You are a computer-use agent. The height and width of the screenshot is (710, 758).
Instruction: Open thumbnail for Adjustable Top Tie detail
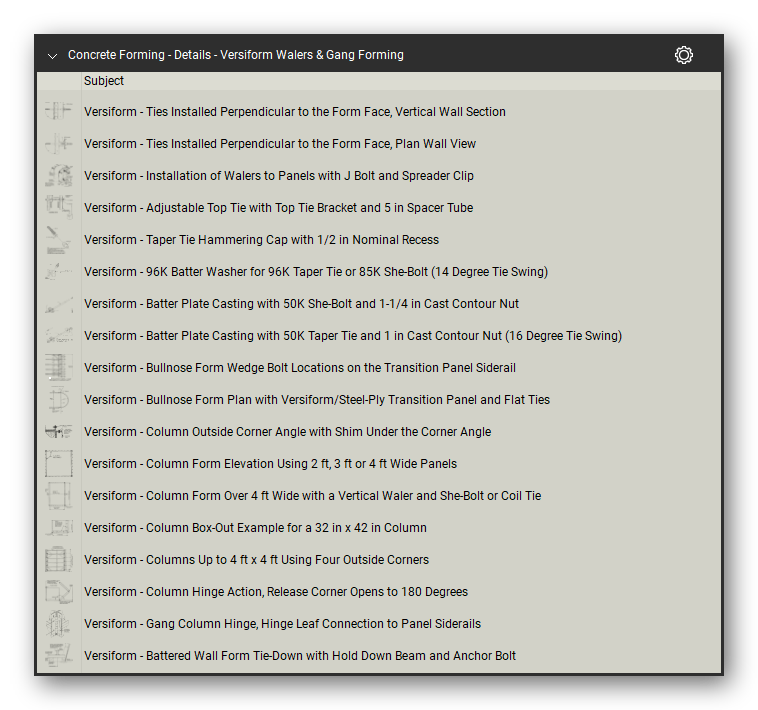pyautogui.click(x=59, y=207)
